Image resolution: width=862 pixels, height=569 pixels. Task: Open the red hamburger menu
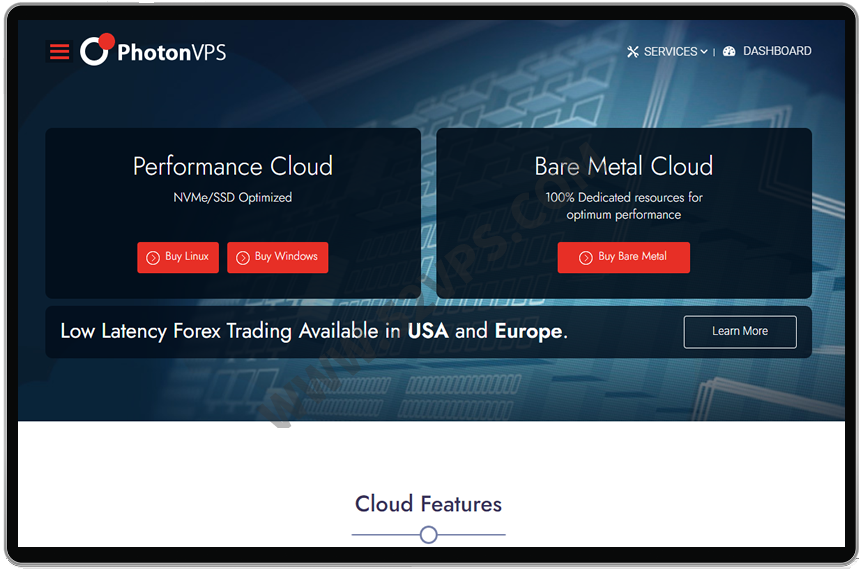pos(59,52)
